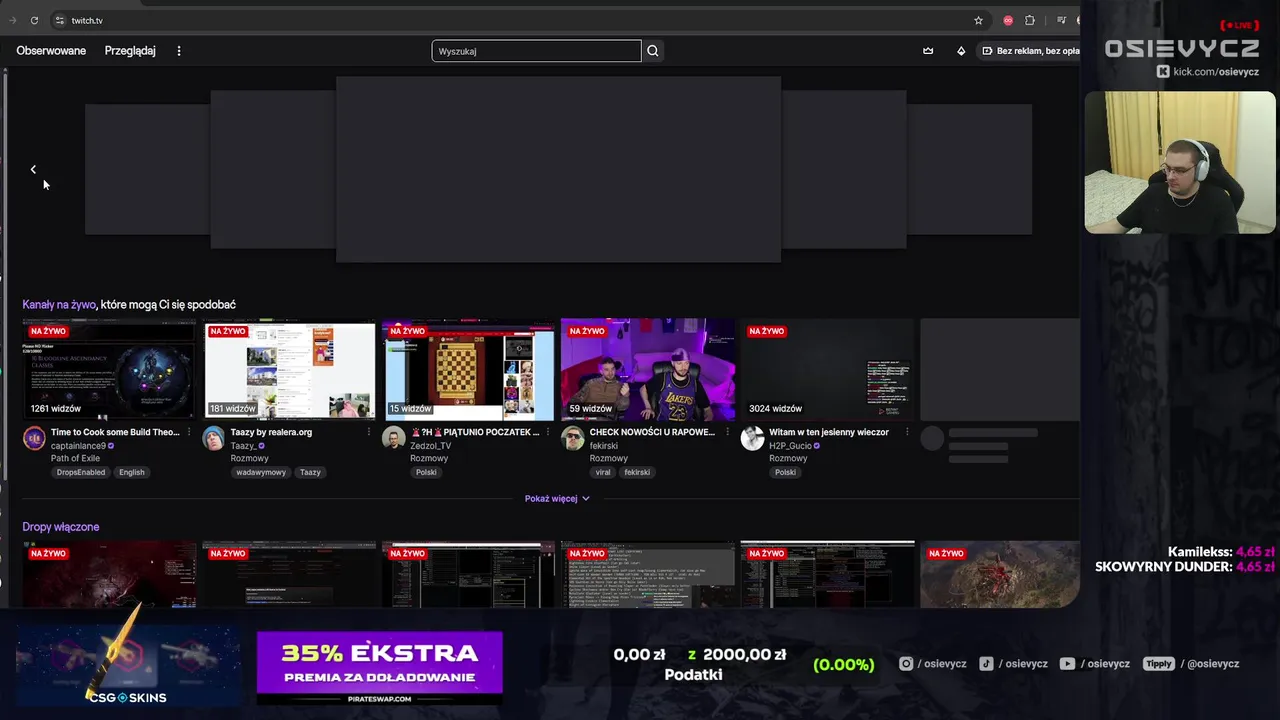
Task: Click captainlance9 channel name
Action: (78, 446)
